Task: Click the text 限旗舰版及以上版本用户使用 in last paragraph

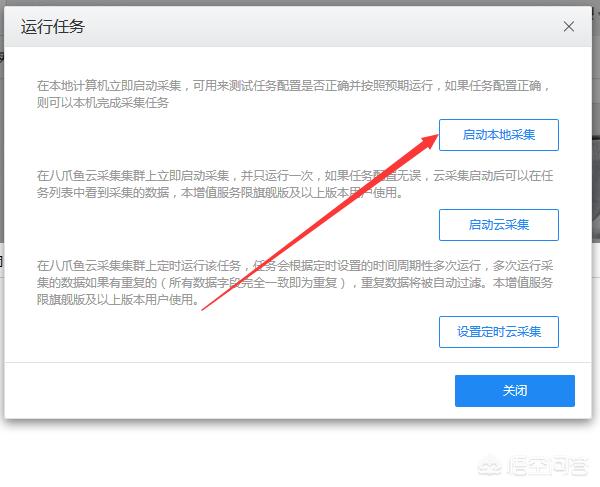Action: (x=118, y=299)
